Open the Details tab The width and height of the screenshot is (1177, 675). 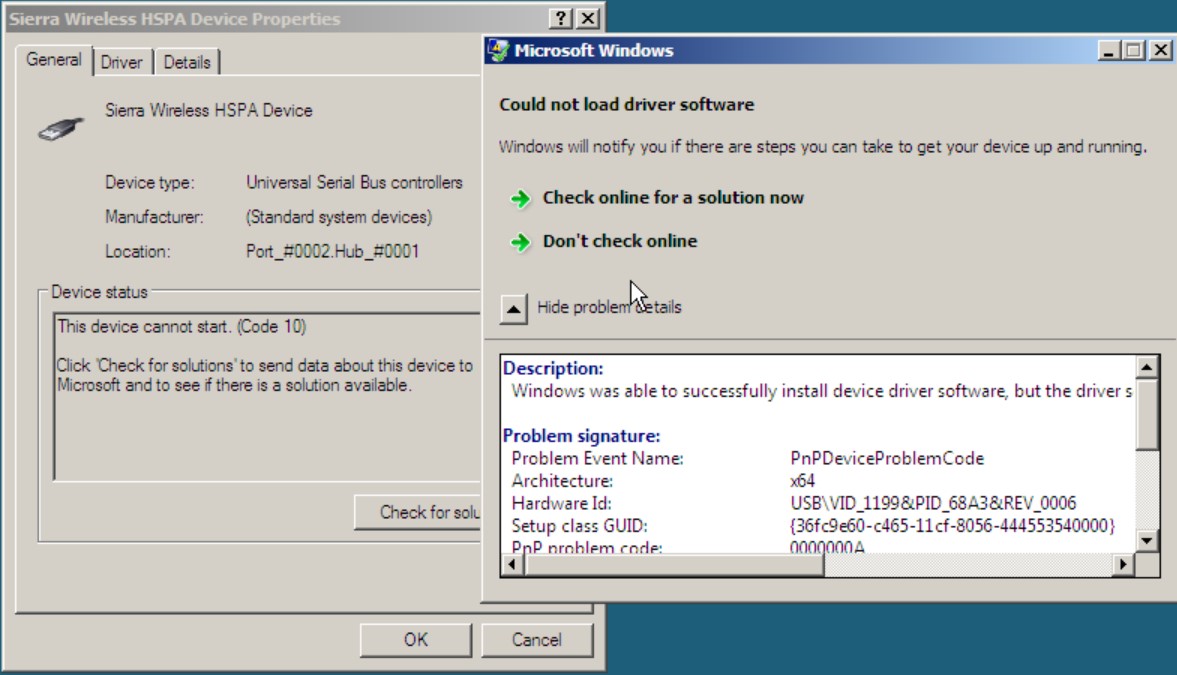pos(187,62)
